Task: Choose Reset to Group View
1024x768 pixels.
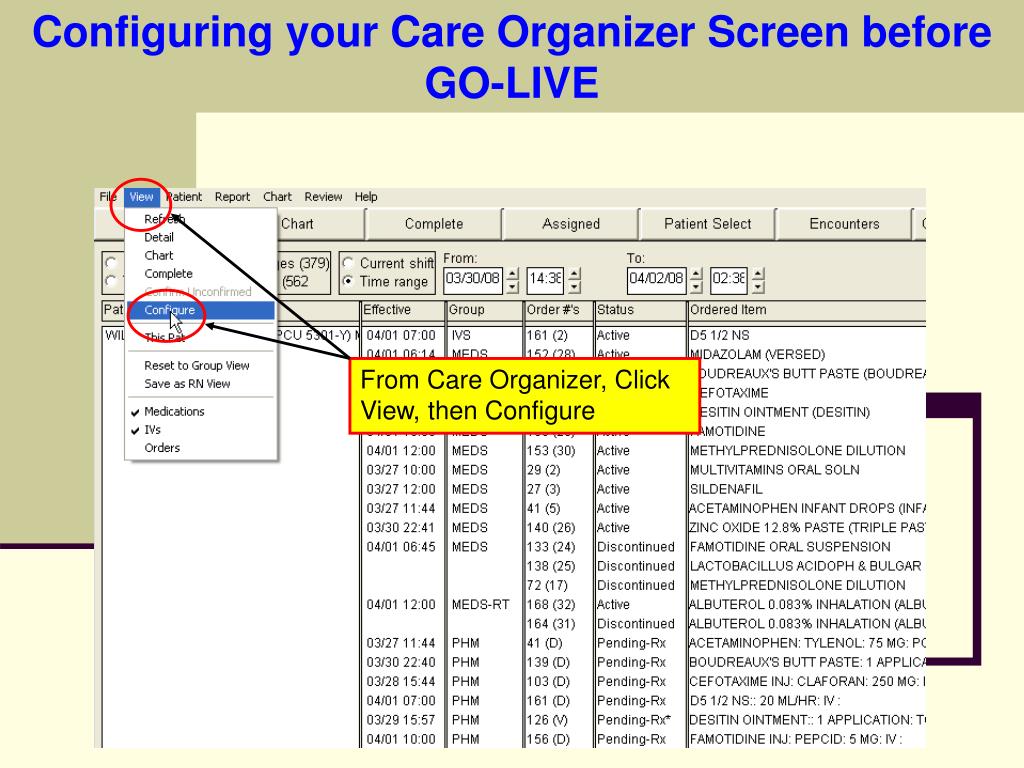Action: click(197, 366)
